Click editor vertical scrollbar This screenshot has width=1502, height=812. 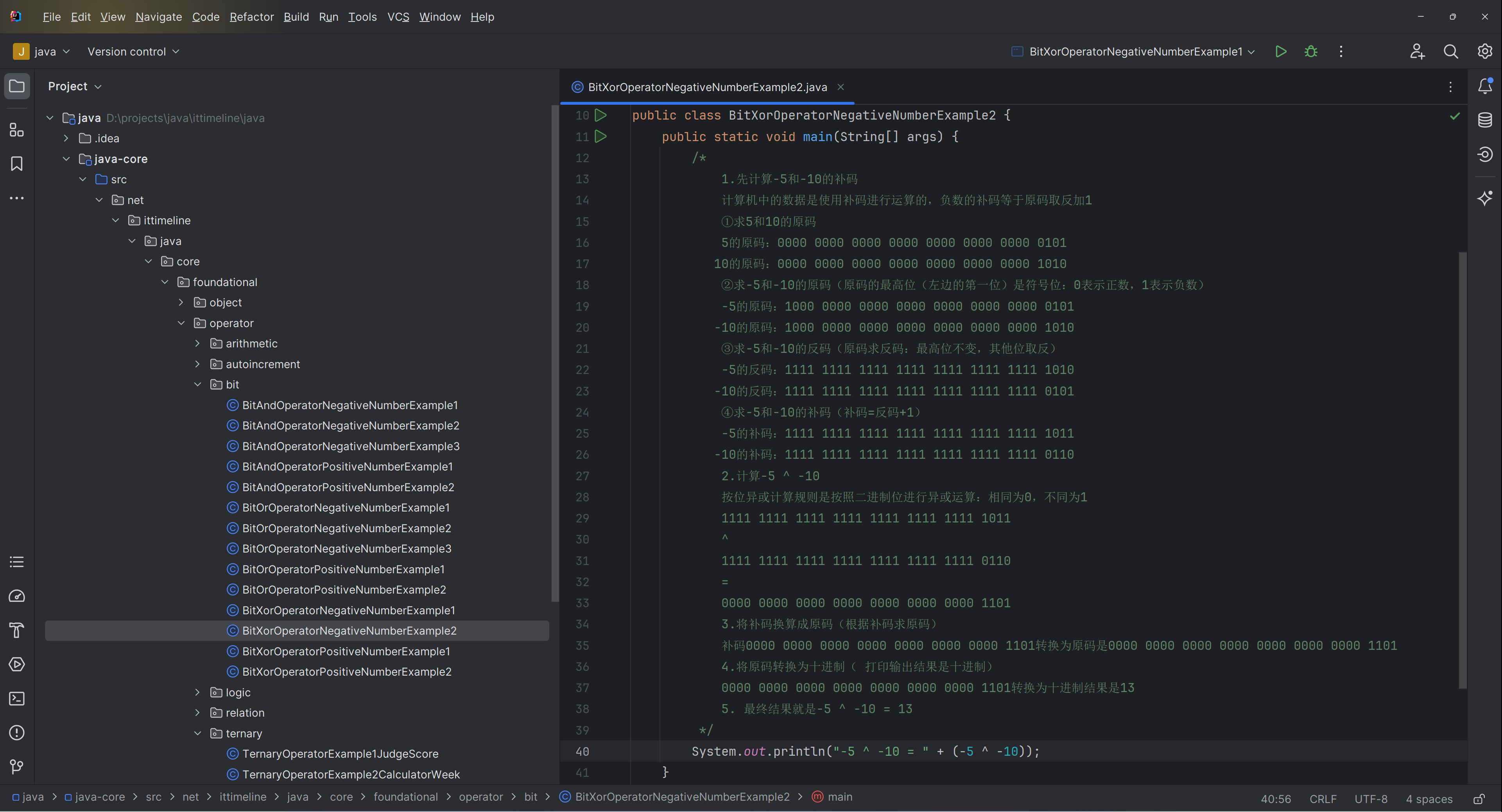1463,470
